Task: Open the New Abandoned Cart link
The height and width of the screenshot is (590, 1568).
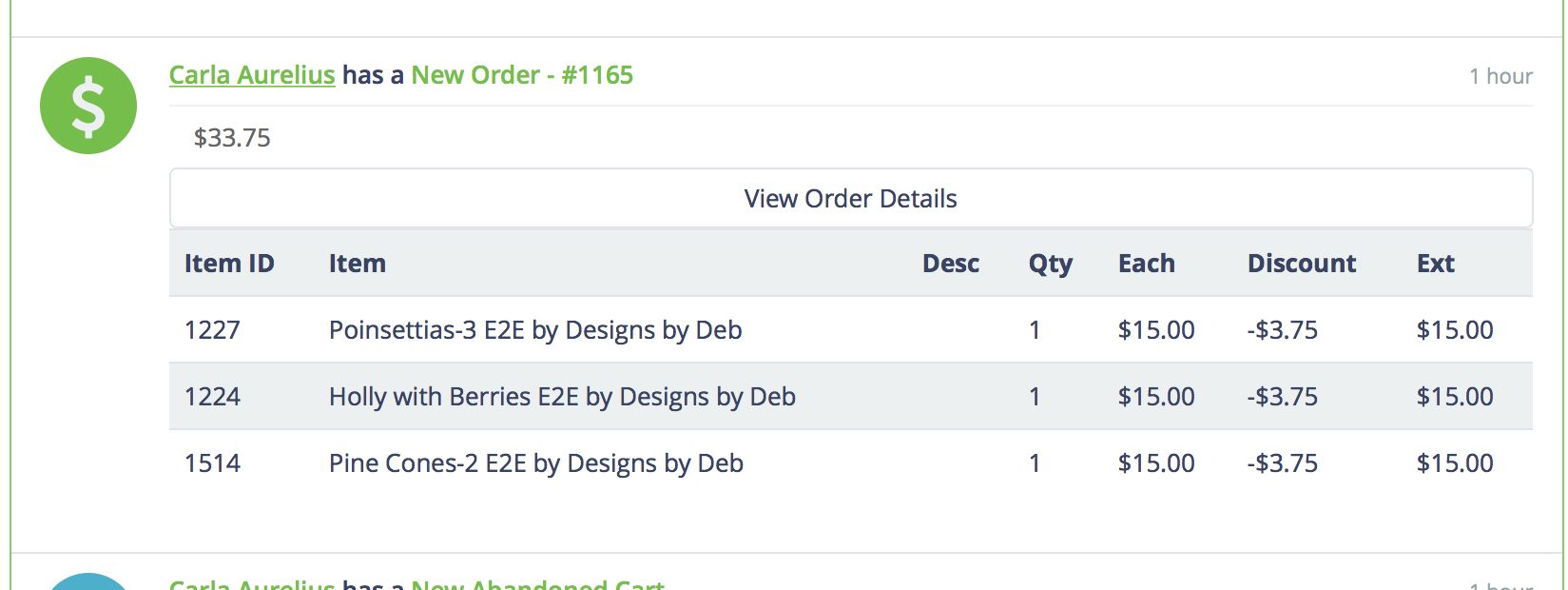Action: [538, 583]
